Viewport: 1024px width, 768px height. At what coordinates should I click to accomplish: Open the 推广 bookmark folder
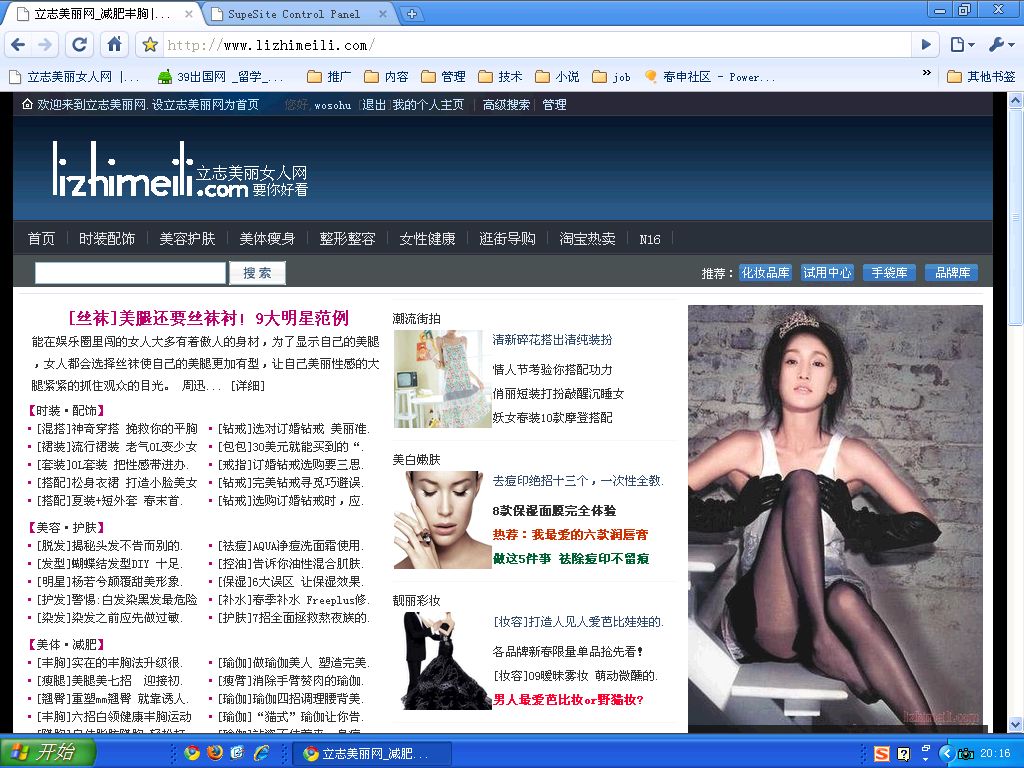tap(329, 77)
